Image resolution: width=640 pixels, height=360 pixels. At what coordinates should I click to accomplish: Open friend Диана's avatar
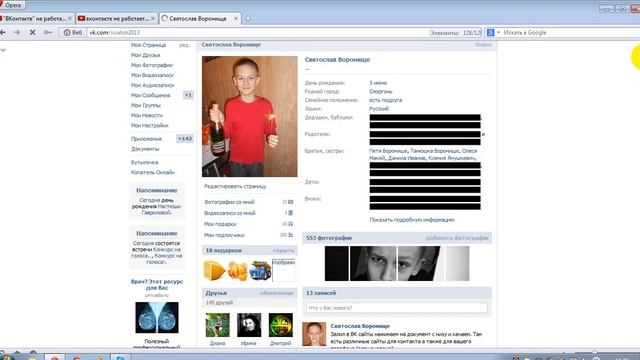(x=218, y=325)
